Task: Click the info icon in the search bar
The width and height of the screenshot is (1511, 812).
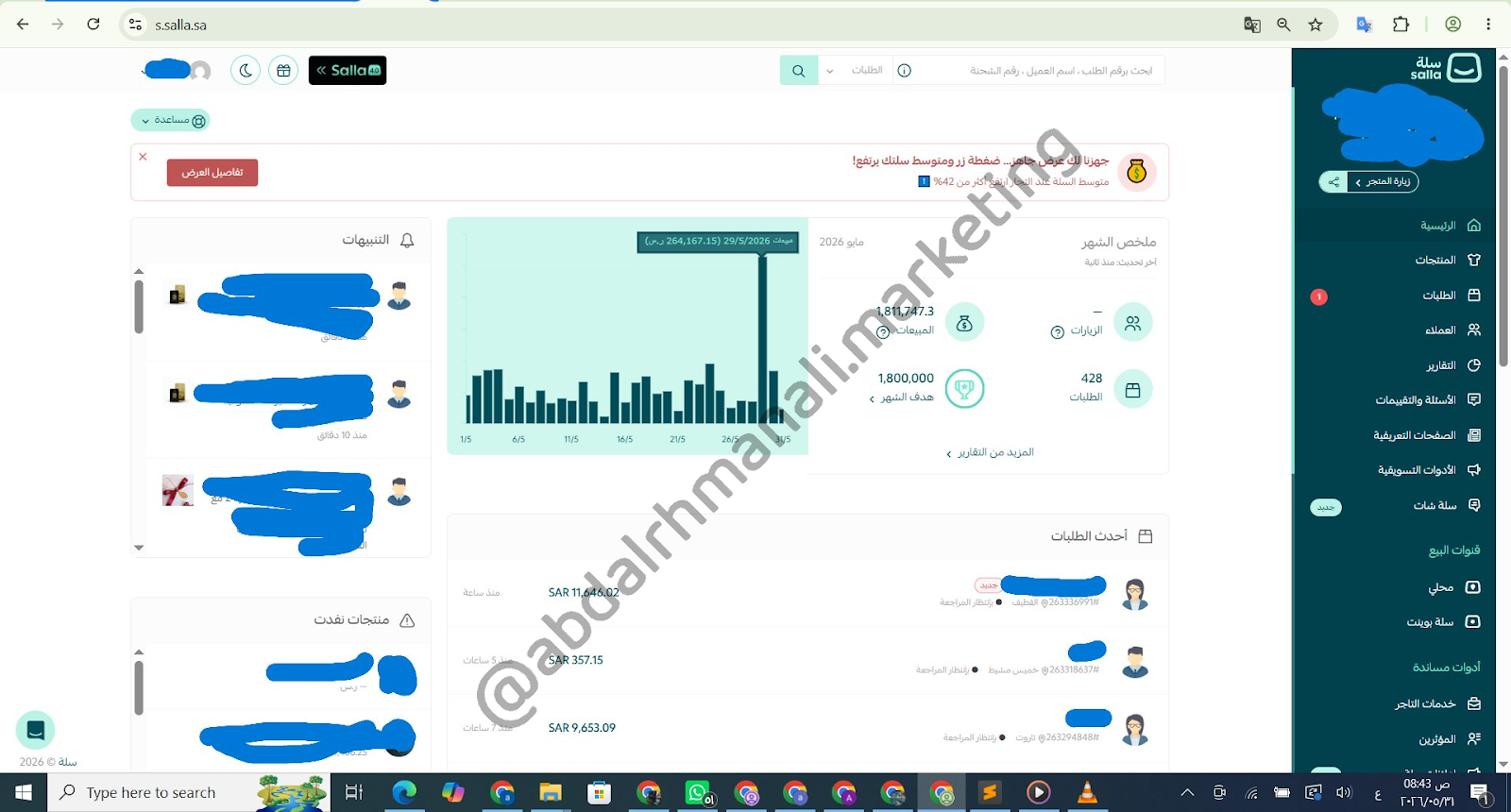Action: (x=904, y=71)
